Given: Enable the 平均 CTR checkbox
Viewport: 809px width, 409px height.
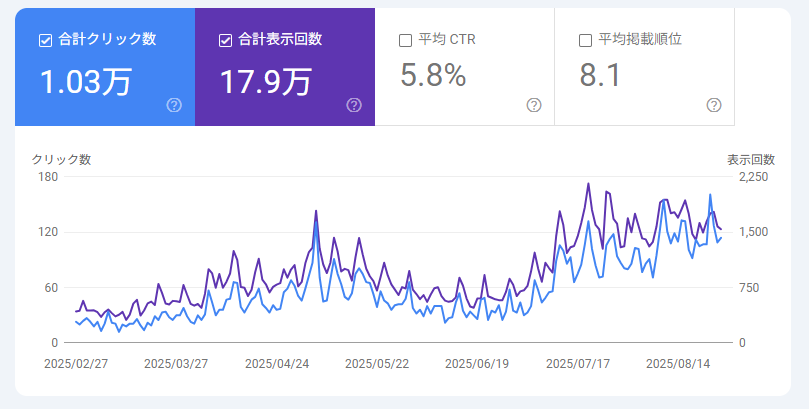Looking at the screenshot, I should coord(405,40).
